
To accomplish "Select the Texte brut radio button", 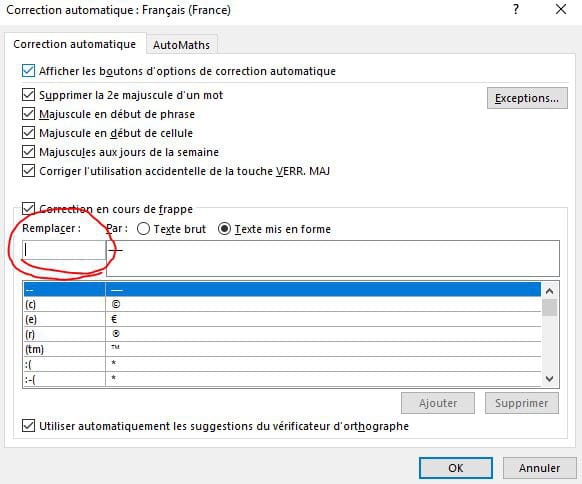I will [143, 229].
